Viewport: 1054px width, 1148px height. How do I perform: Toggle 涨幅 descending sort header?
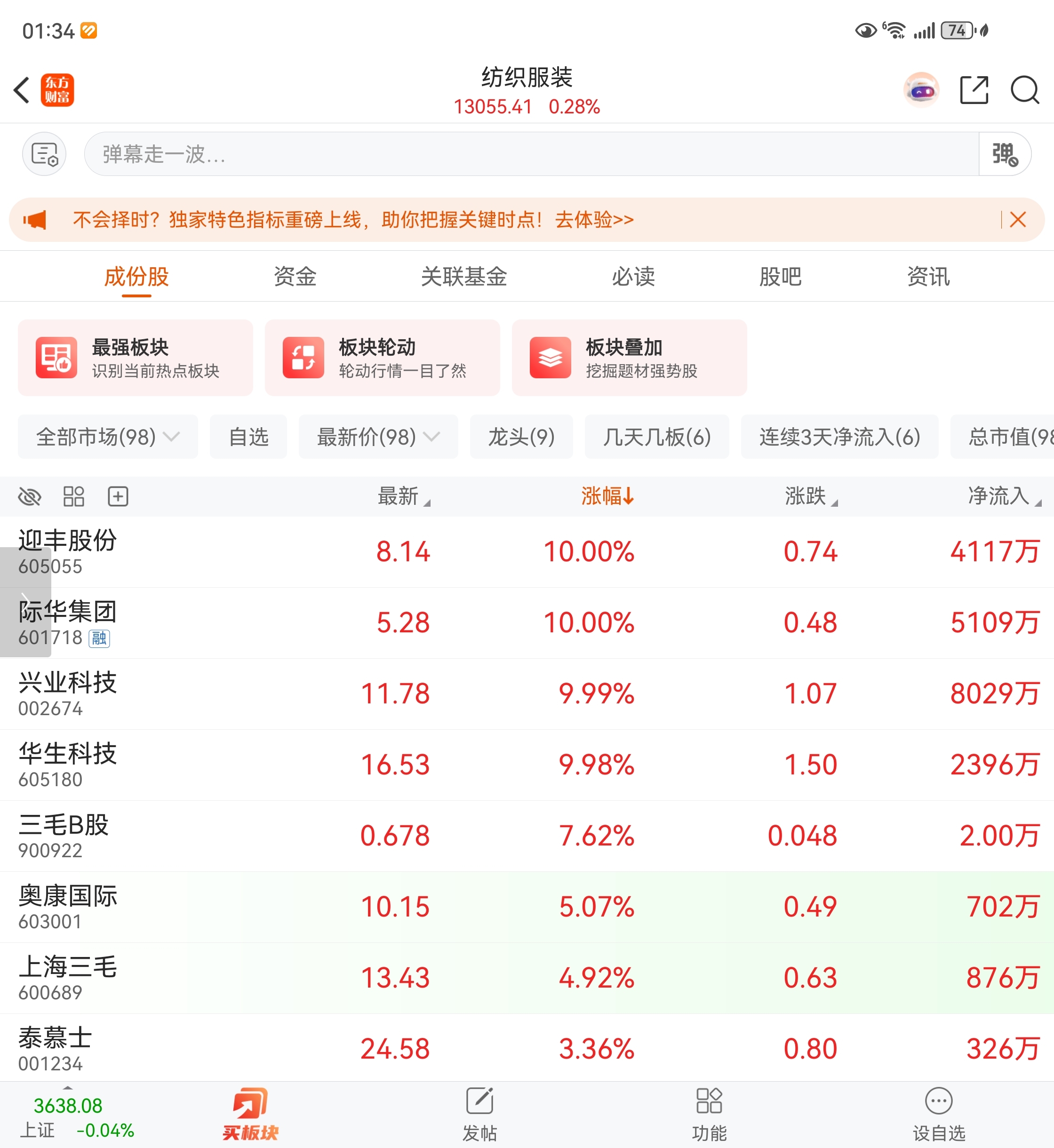607,496
